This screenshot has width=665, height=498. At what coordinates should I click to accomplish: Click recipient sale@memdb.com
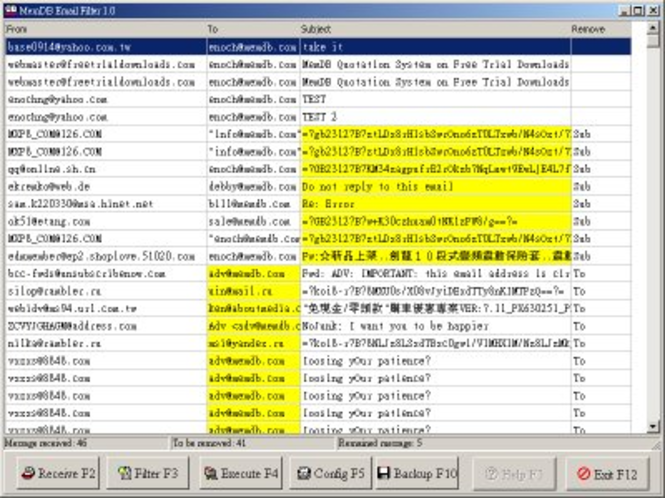(253, 221)
